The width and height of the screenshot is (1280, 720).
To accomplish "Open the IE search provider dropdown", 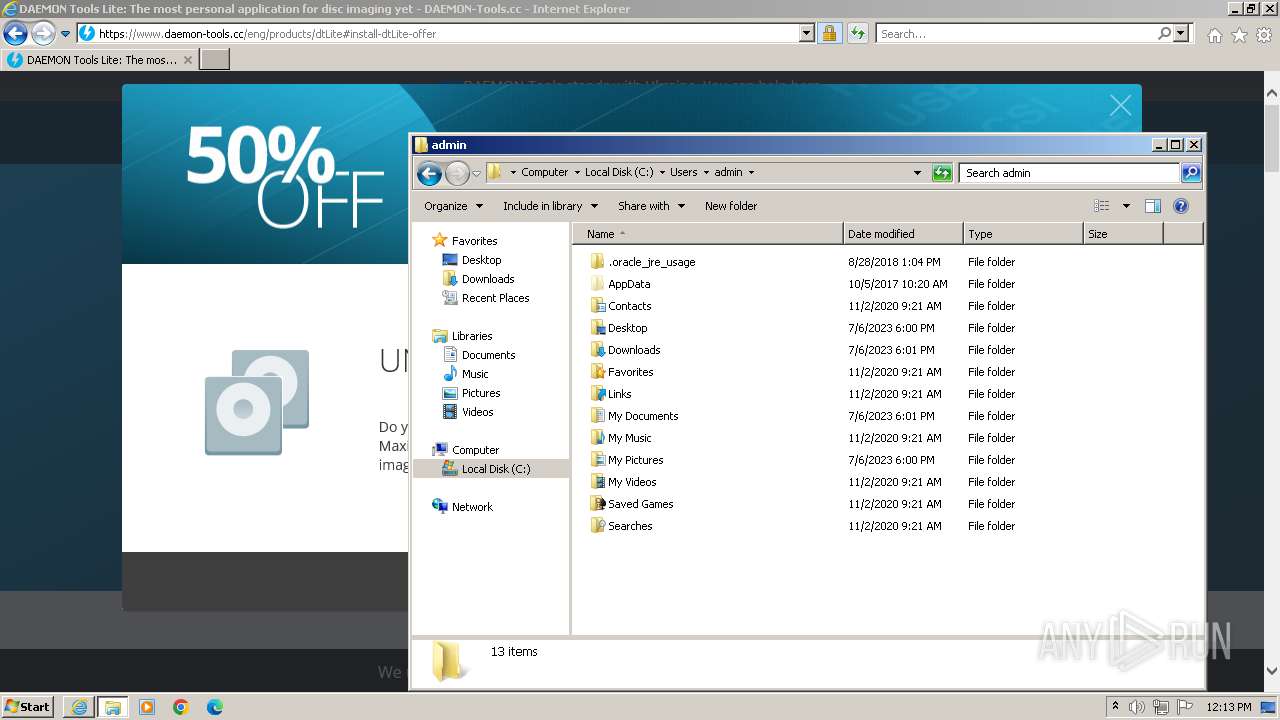I will coord(1182,34).
